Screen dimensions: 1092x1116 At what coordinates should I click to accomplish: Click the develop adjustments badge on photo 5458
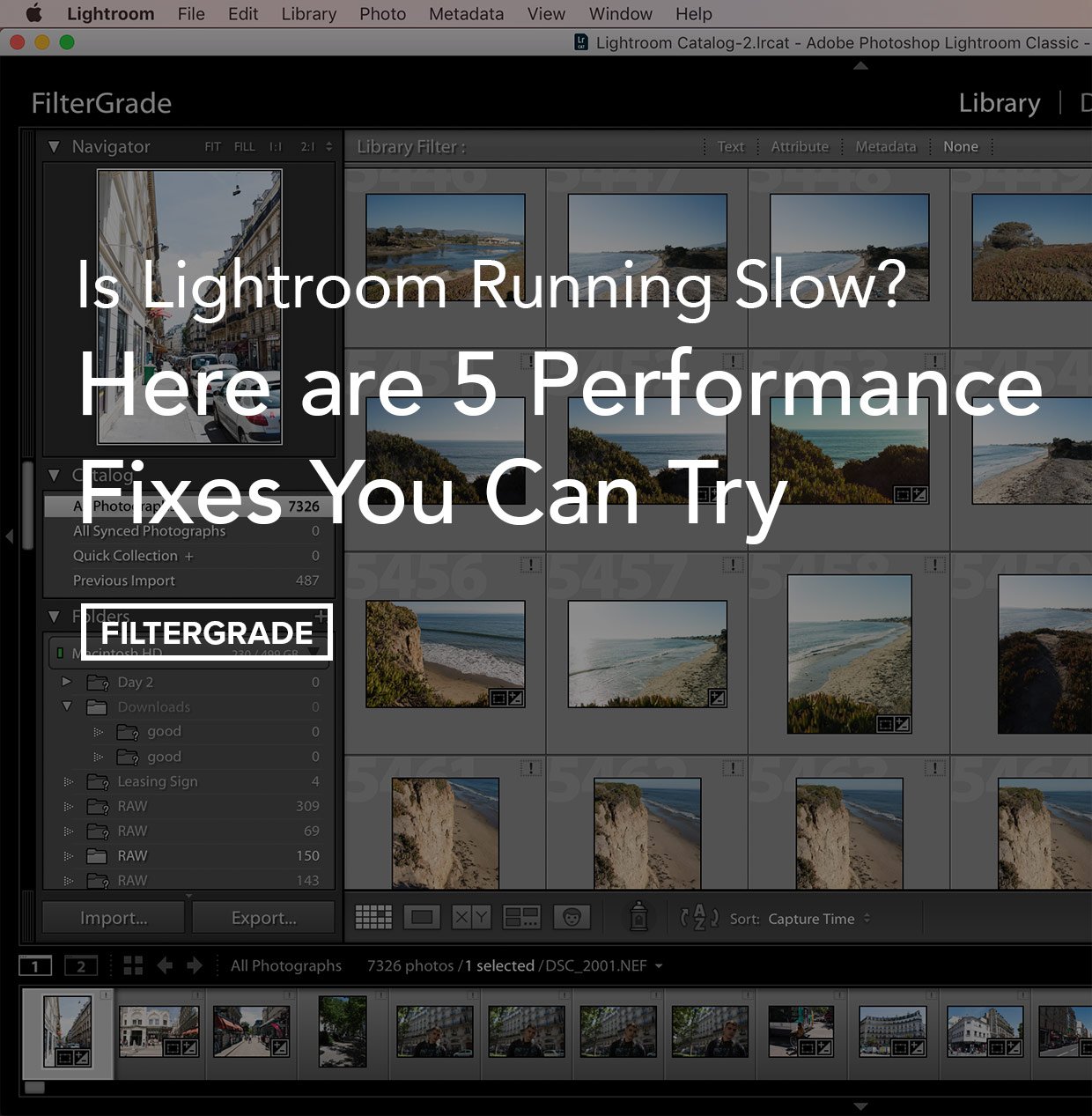(x=903, y=724)
